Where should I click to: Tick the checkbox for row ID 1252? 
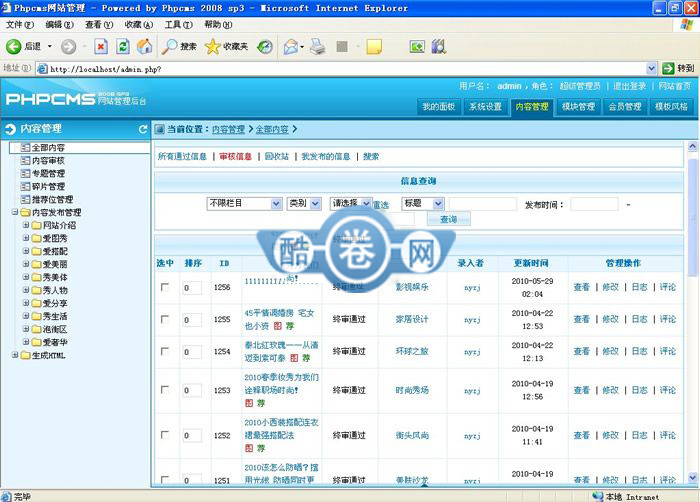pyautogui.click(x=165, y=435)
